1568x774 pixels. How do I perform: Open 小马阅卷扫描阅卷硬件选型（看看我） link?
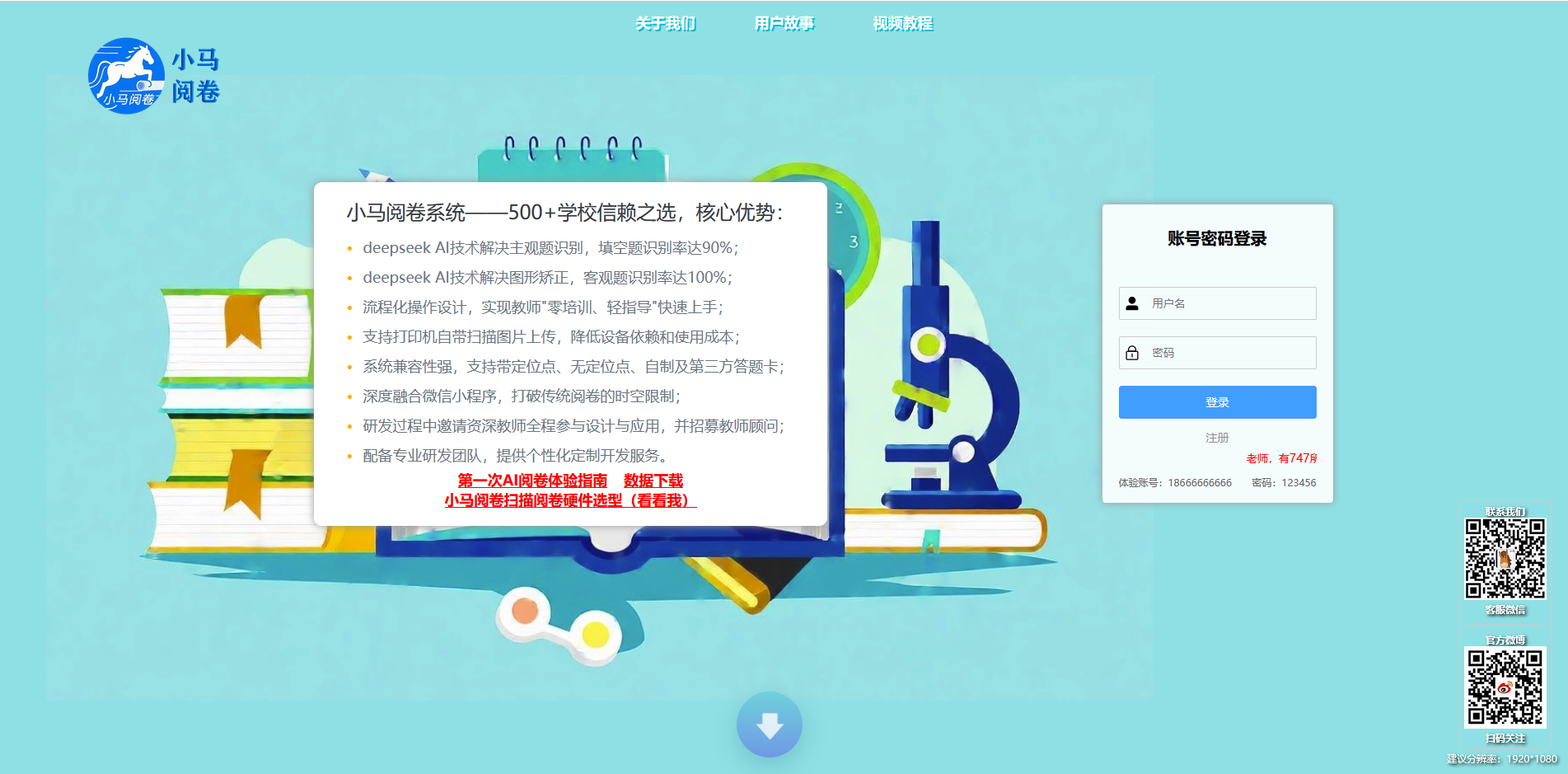click(x=570, y=500)
